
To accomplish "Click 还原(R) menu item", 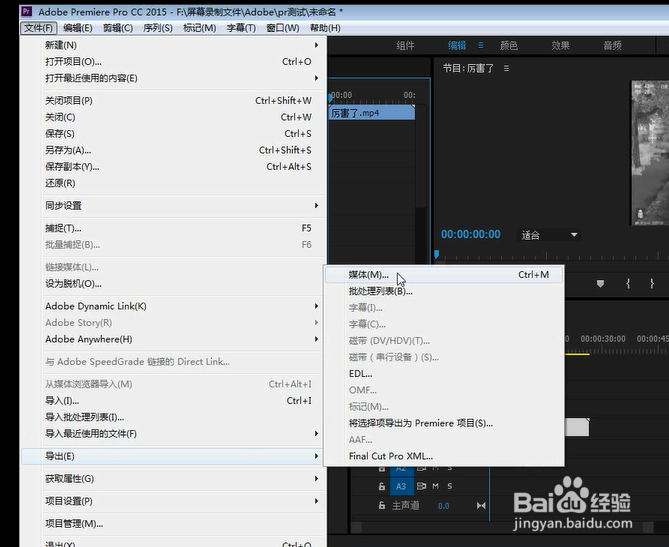I will 173,183.
